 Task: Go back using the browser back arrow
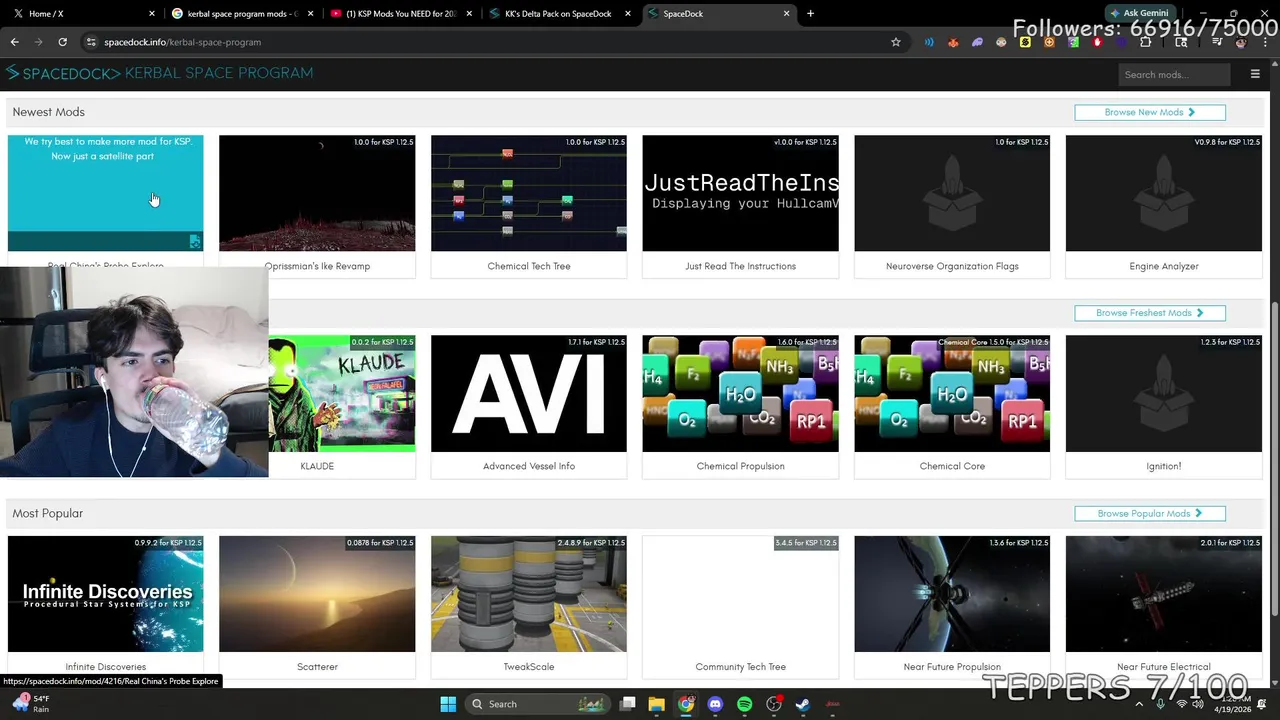15,42
